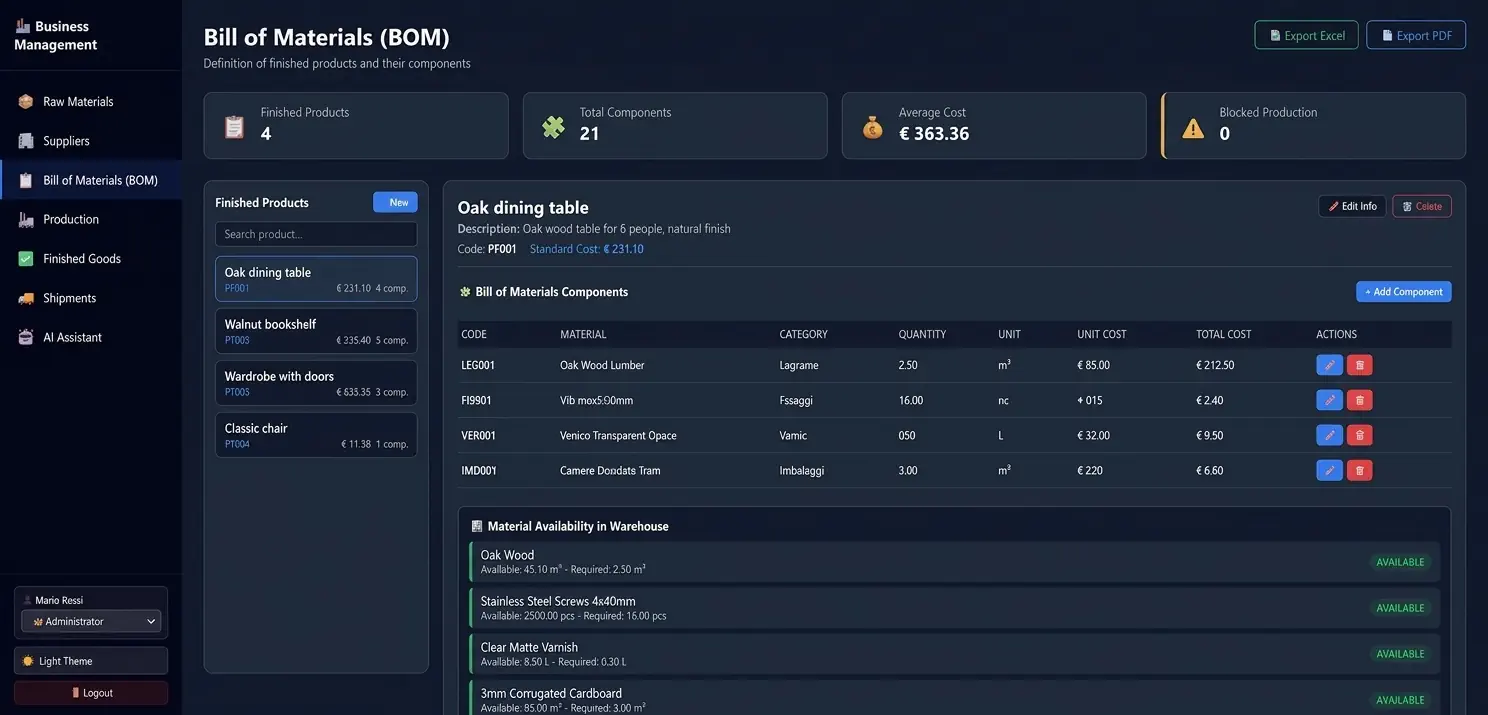Edit the IMD001 component row
The image size is (1488, 715).
pyautogui.click(x=1329, y=470)
